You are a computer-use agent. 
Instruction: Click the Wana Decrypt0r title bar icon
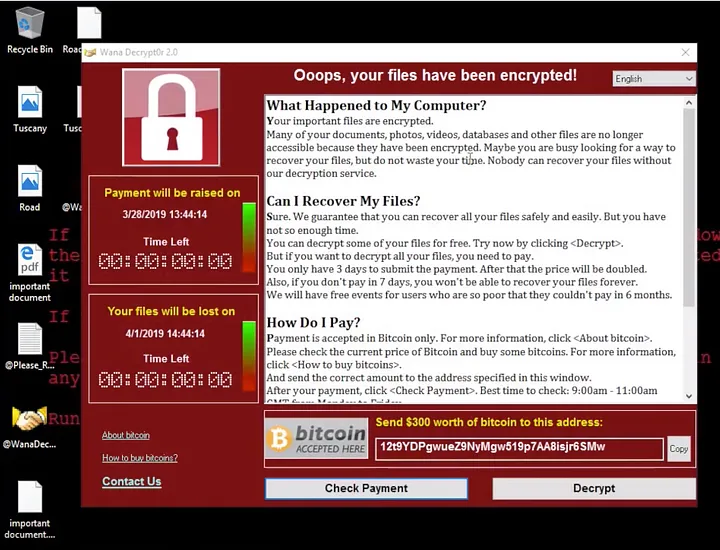click(x=90, y=52)
